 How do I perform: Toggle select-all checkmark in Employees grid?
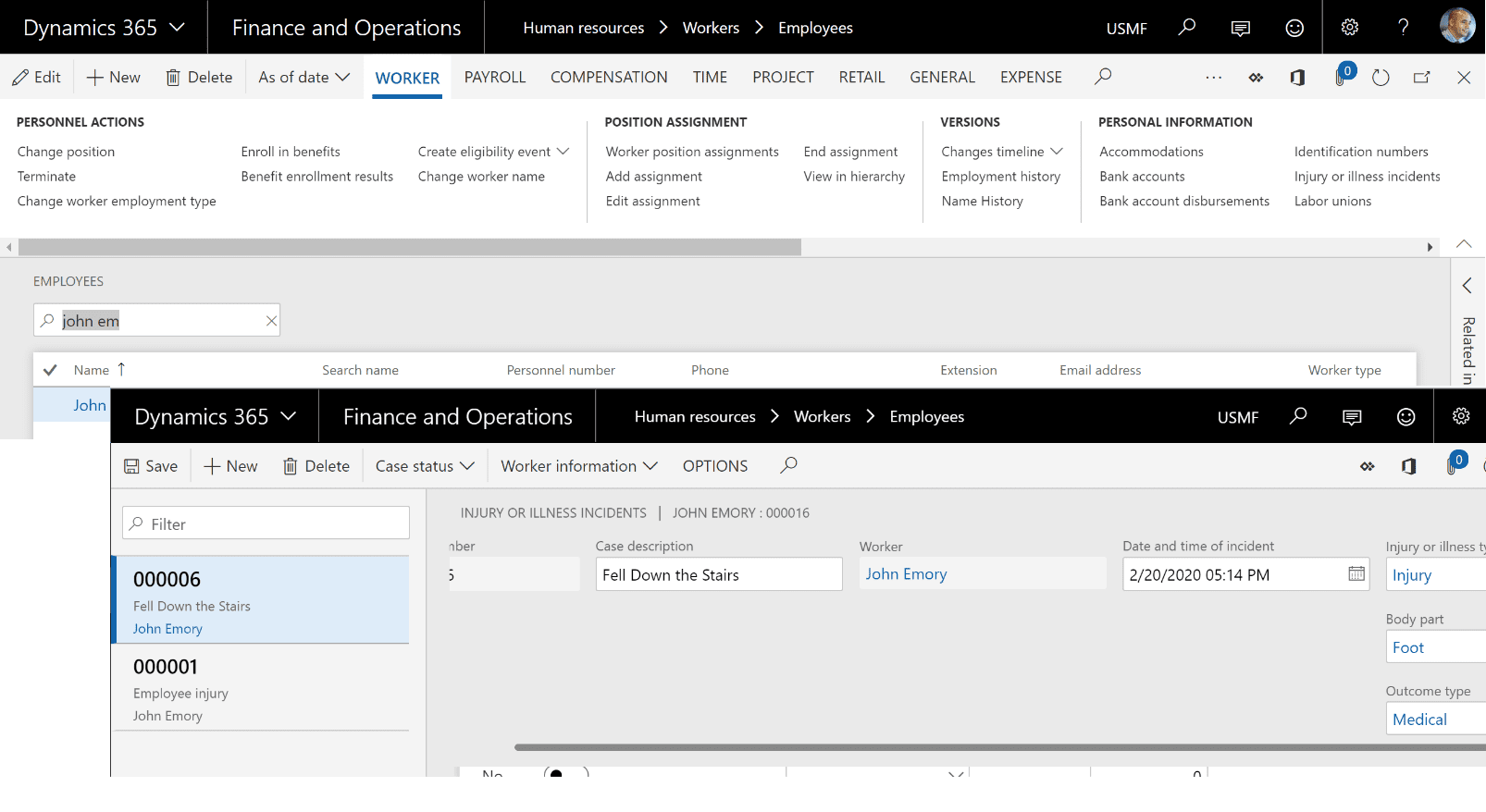[50, 370]
